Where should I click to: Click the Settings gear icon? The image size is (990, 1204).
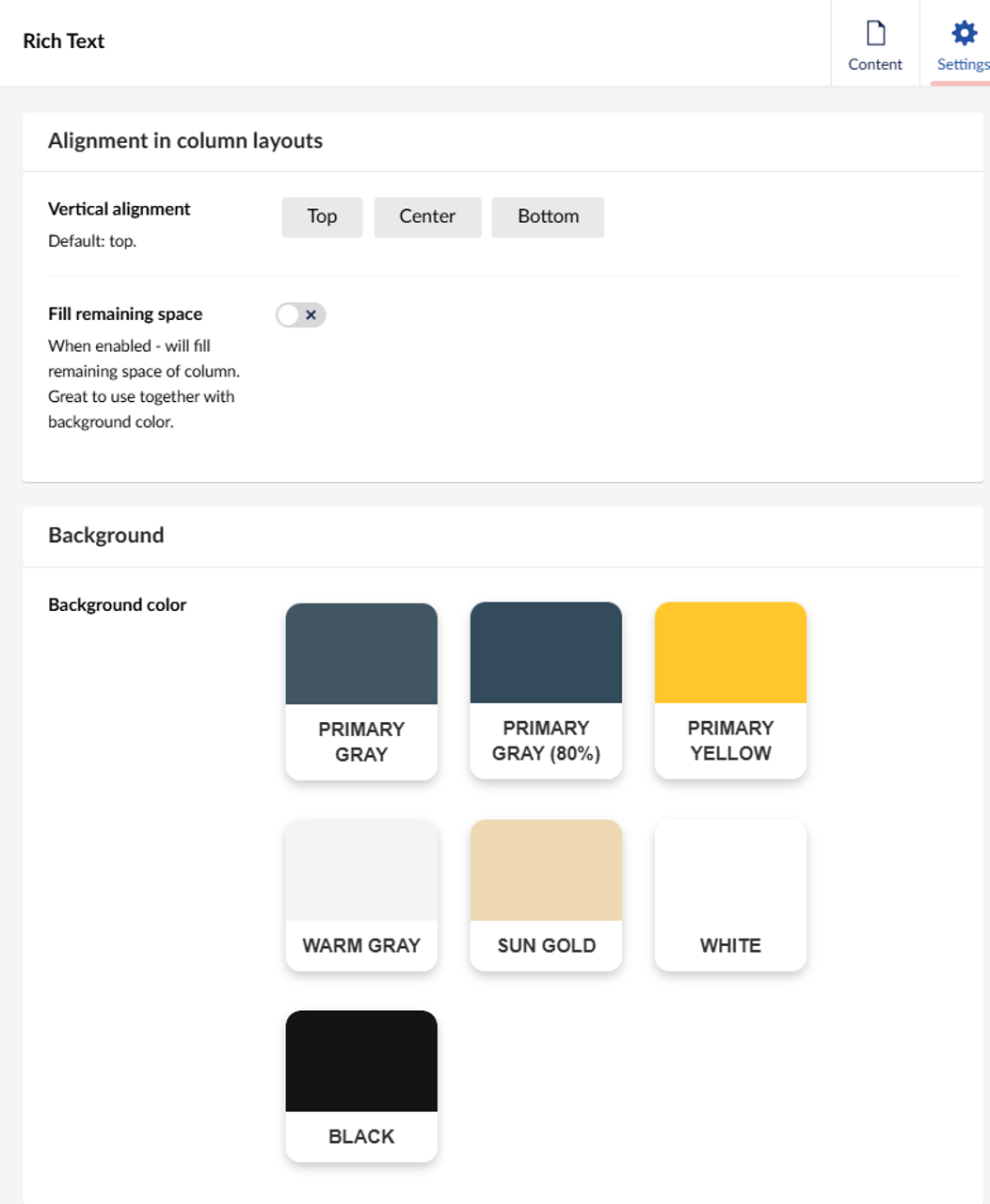[964, 34]
